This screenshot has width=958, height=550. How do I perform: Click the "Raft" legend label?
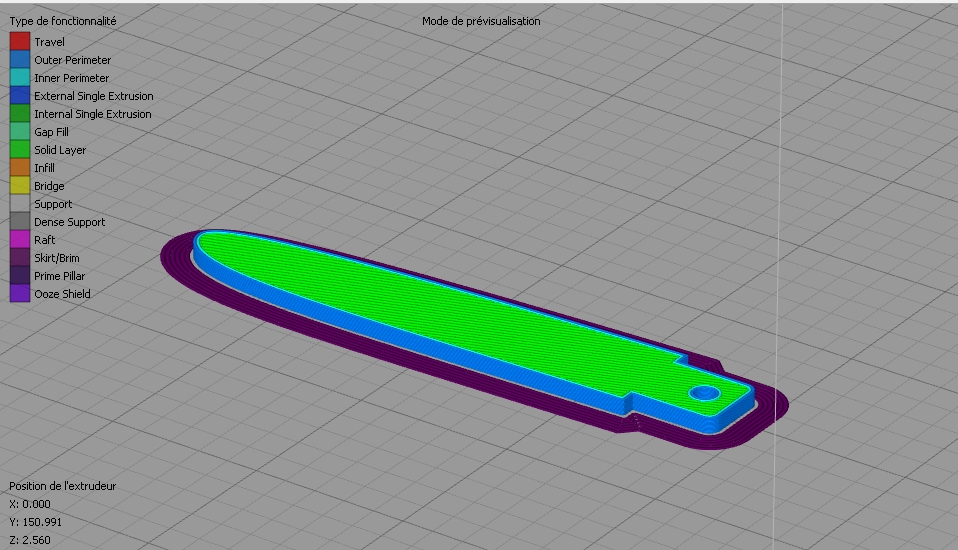(45, 240)
